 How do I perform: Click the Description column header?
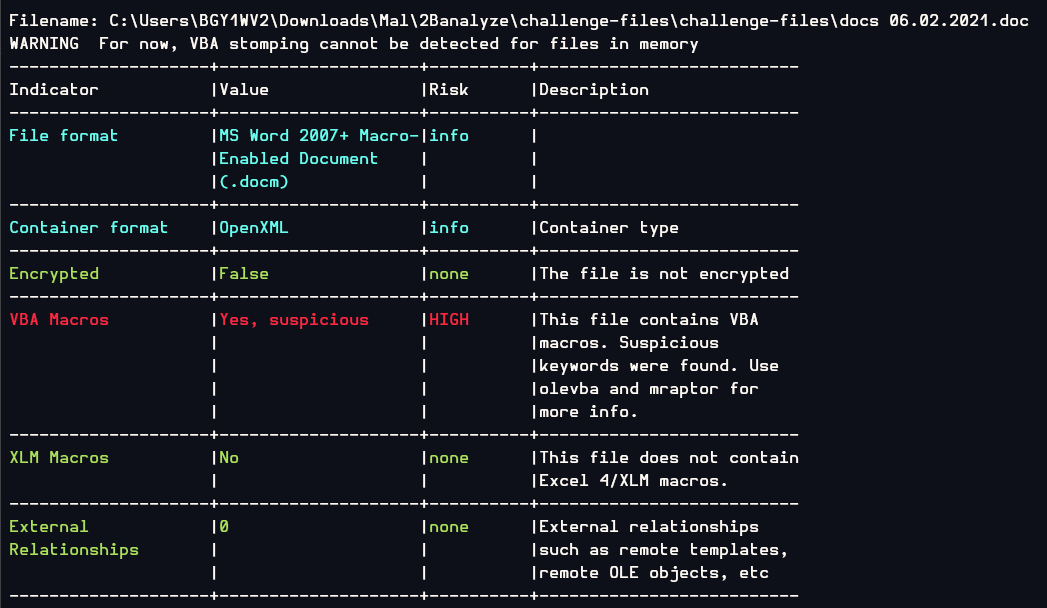pyautogui.click(x=594, y=90)
